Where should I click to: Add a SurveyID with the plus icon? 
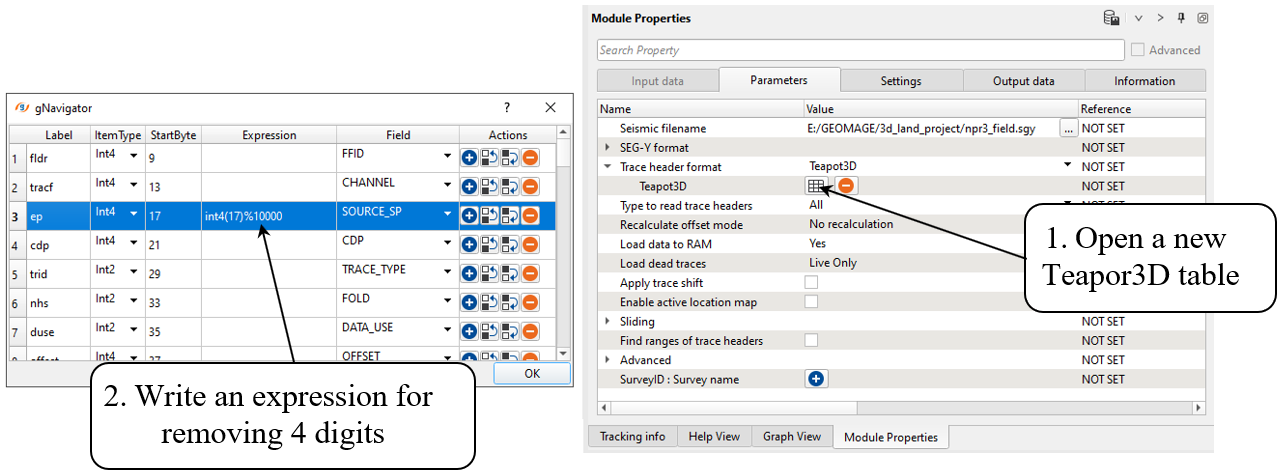816,379
